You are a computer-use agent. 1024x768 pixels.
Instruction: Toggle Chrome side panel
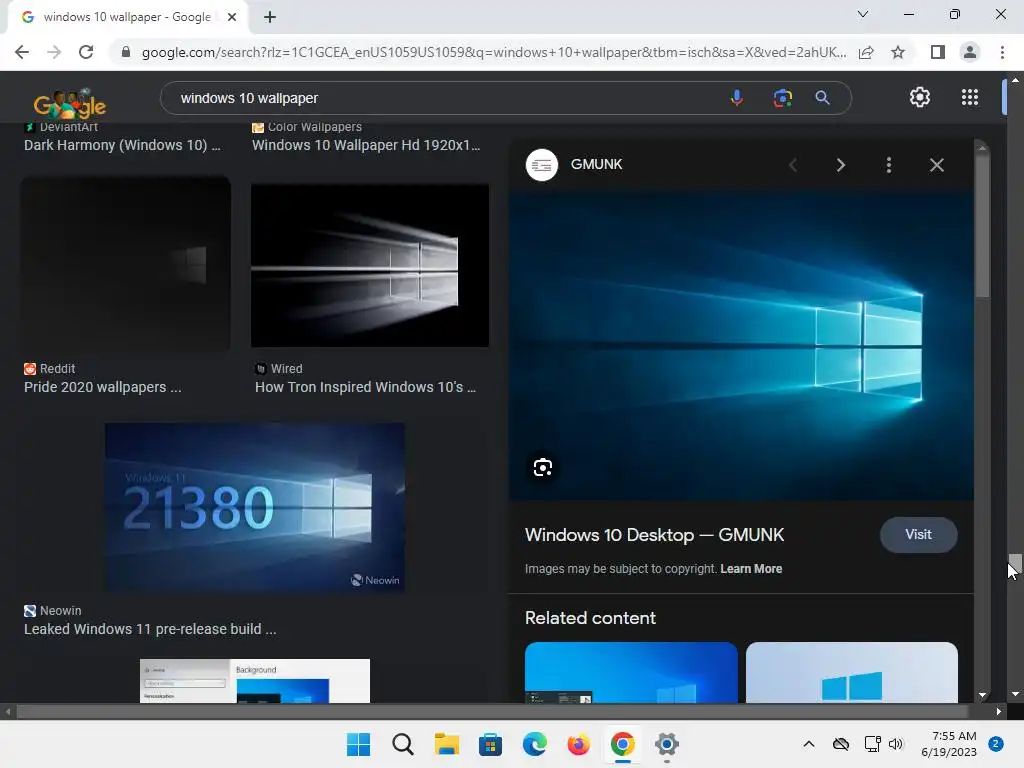pyautogui.click(x=937, y=52)
